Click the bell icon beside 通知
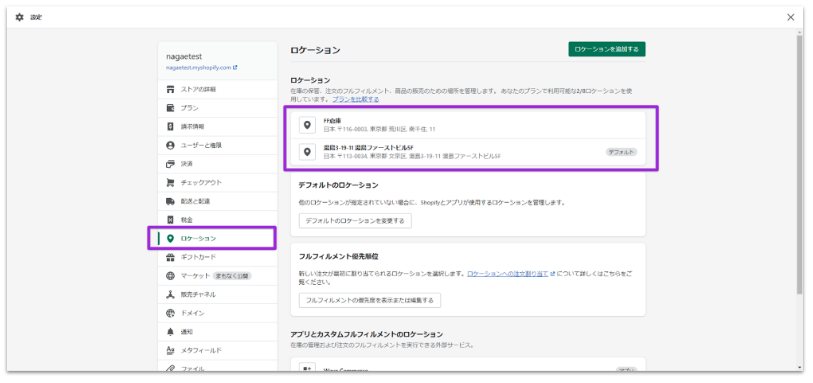Screen dimensions: 813x383 170,332
